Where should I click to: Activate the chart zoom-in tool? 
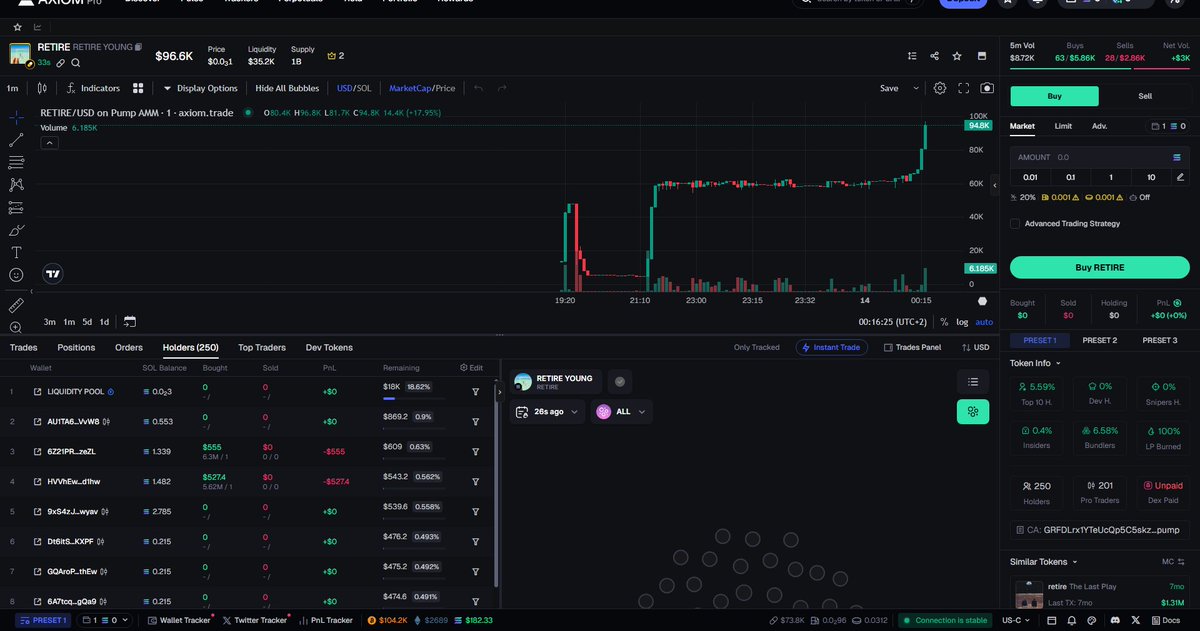tap(16, 327)
